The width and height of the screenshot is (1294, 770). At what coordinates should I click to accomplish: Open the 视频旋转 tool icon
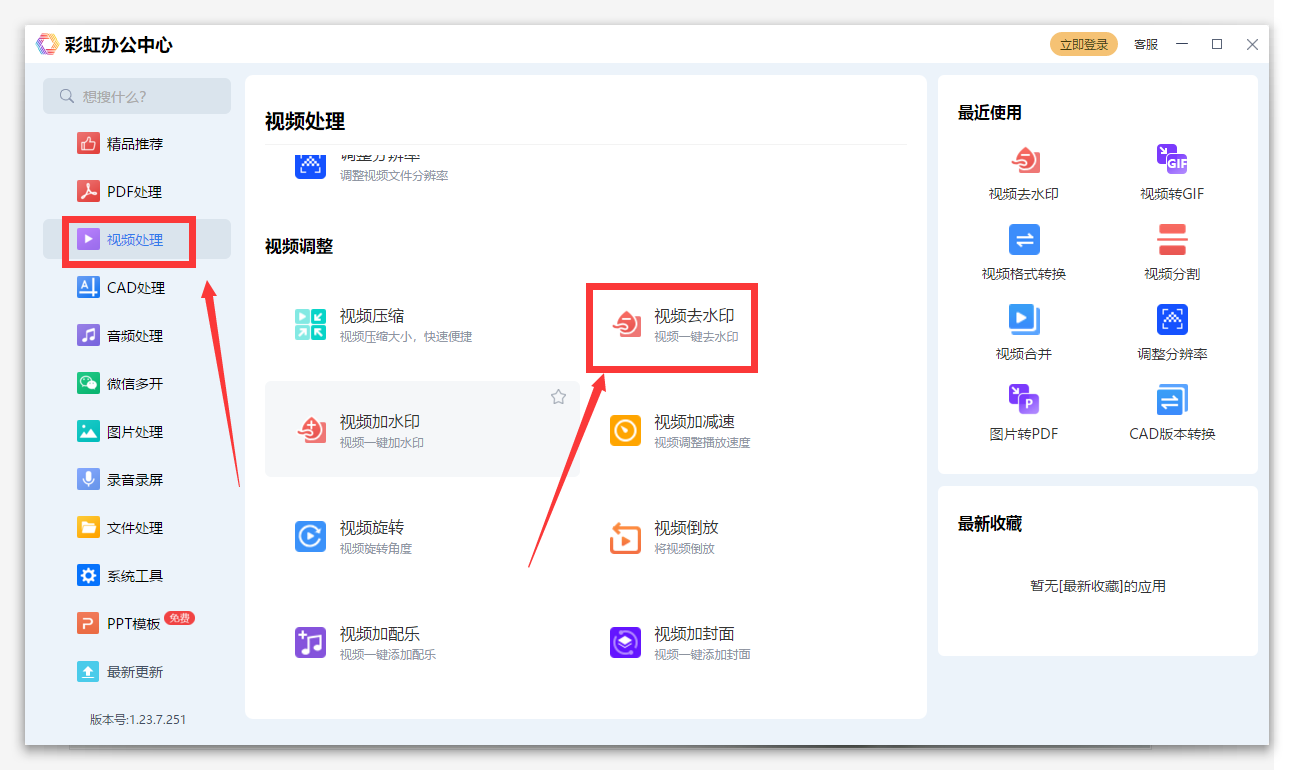pos(310,537)
